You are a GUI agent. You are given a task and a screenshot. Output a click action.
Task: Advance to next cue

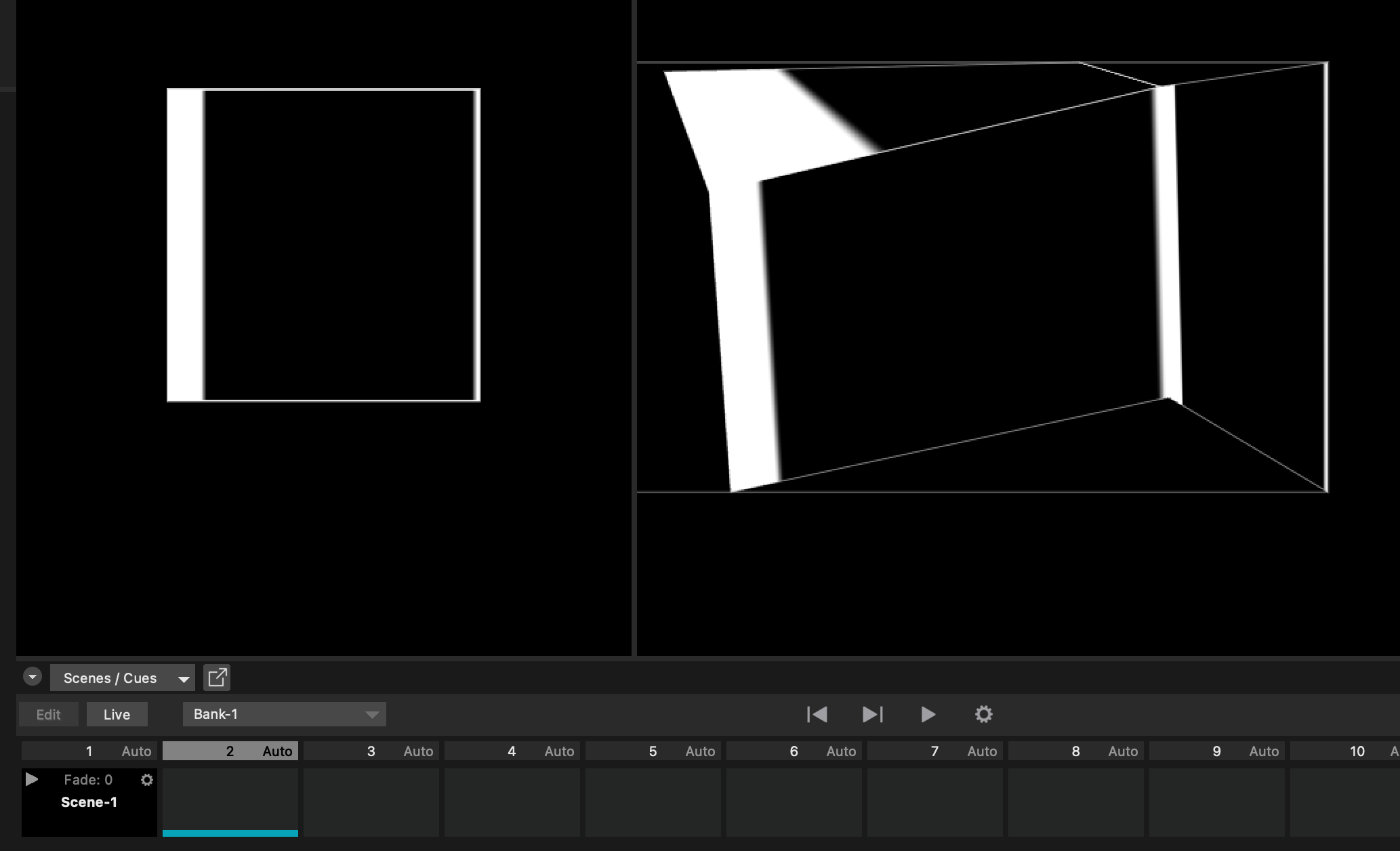(x=873, y=714)
